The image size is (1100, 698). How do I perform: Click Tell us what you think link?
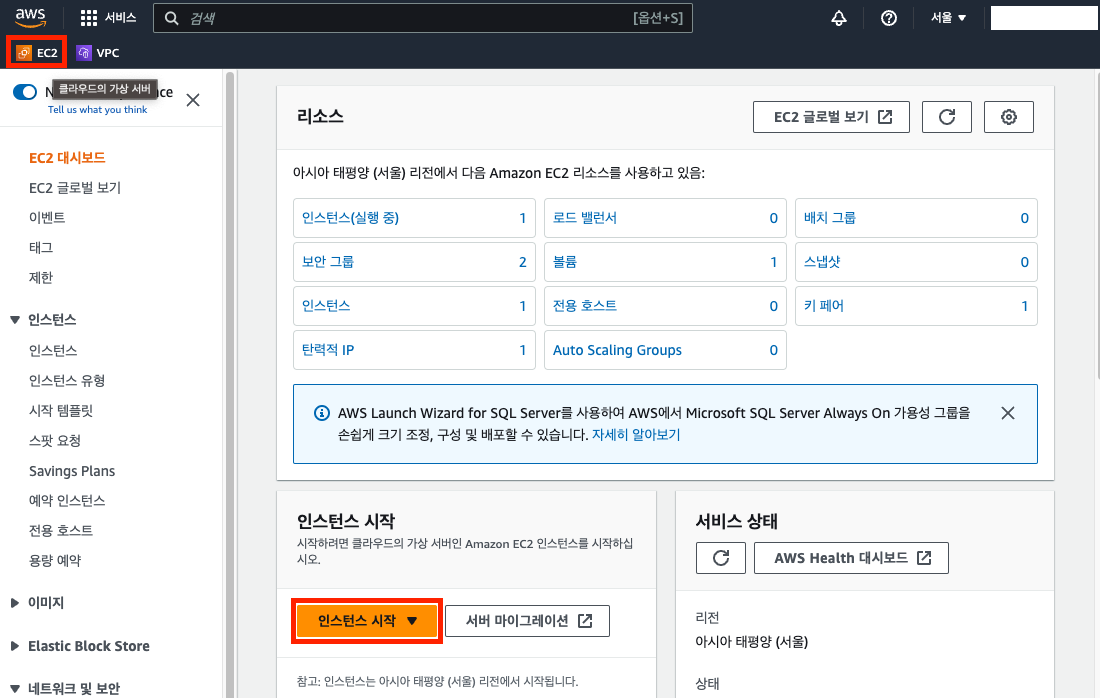pos(98,110)
